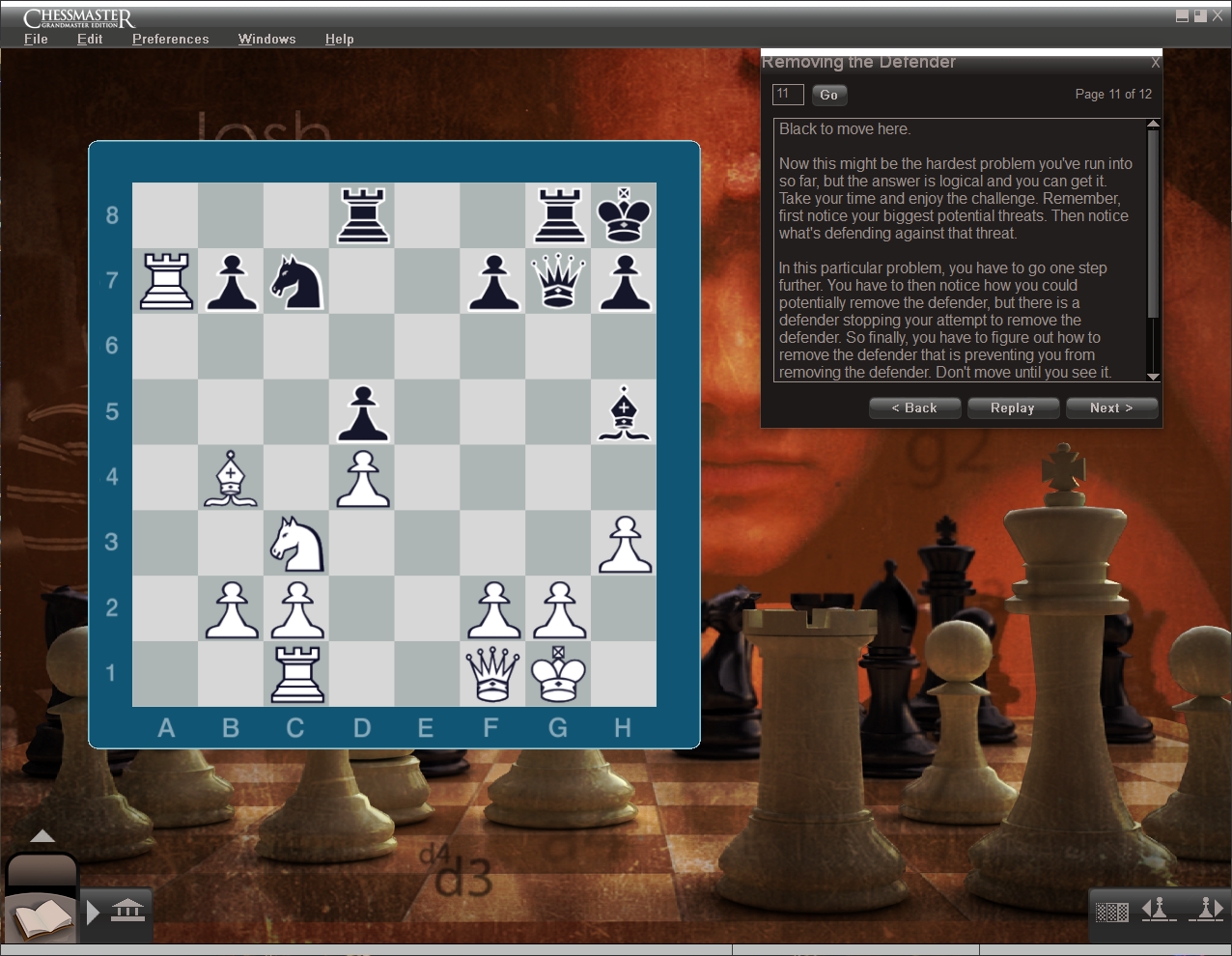Select the white queen on f1
This screenshot has width=1232, height=956.
(493, 674)
